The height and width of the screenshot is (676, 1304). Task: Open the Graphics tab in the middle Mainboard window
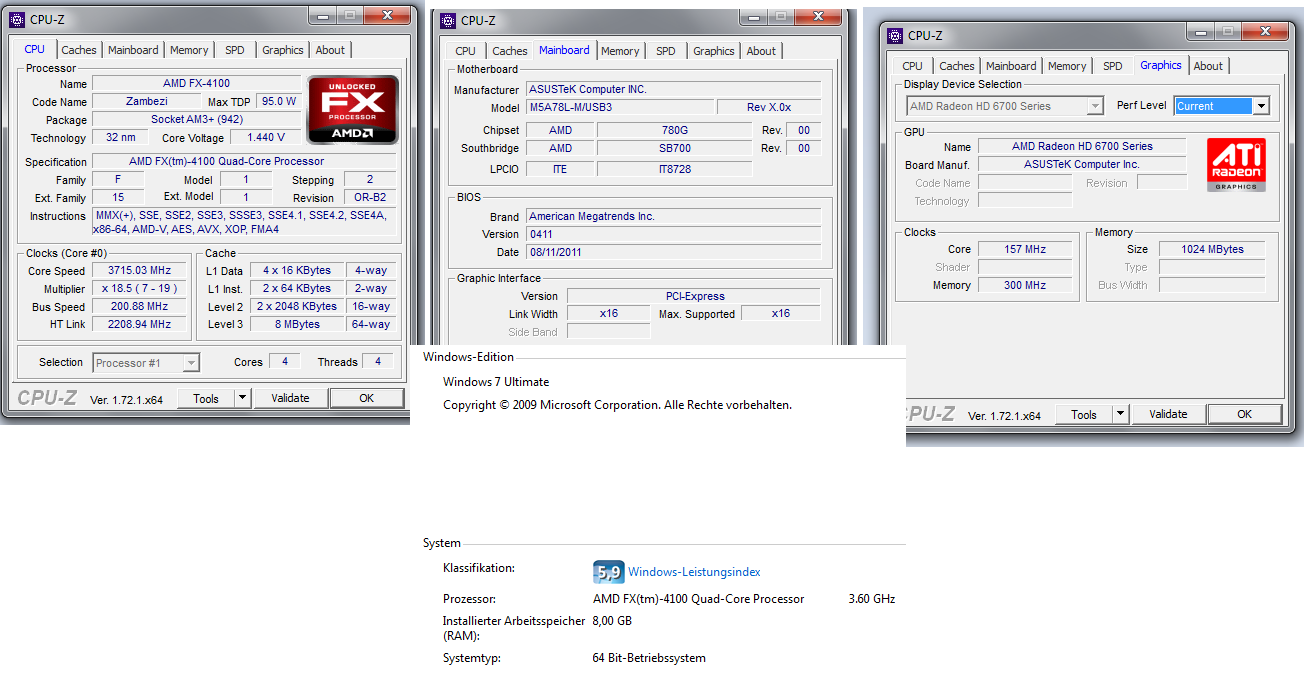pyautogui.click(x=714, y=51)
